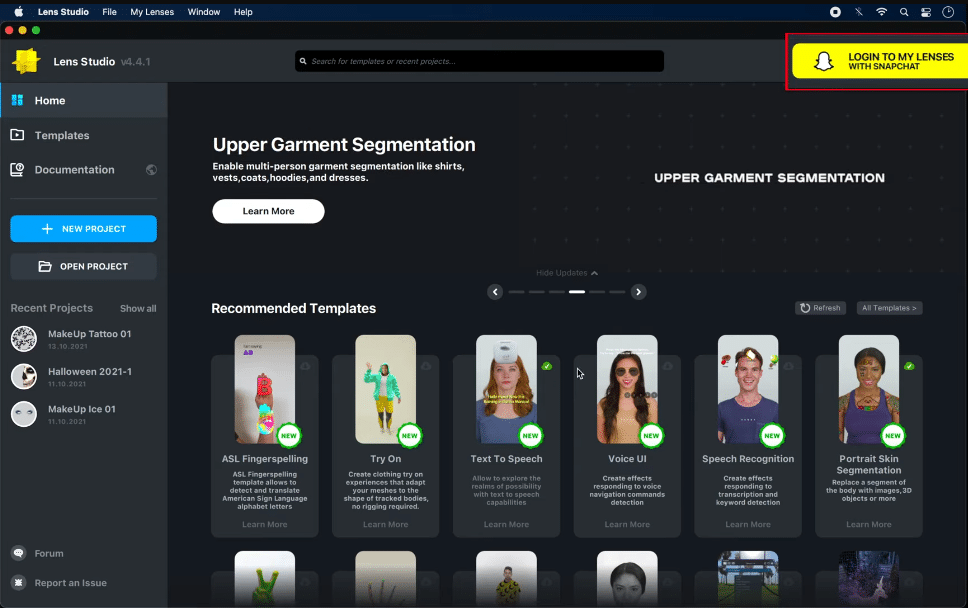Click the green check icon on Portrait Skin Segmentation
The width and height of the screenshot is (968, 610).
[909, 366]
